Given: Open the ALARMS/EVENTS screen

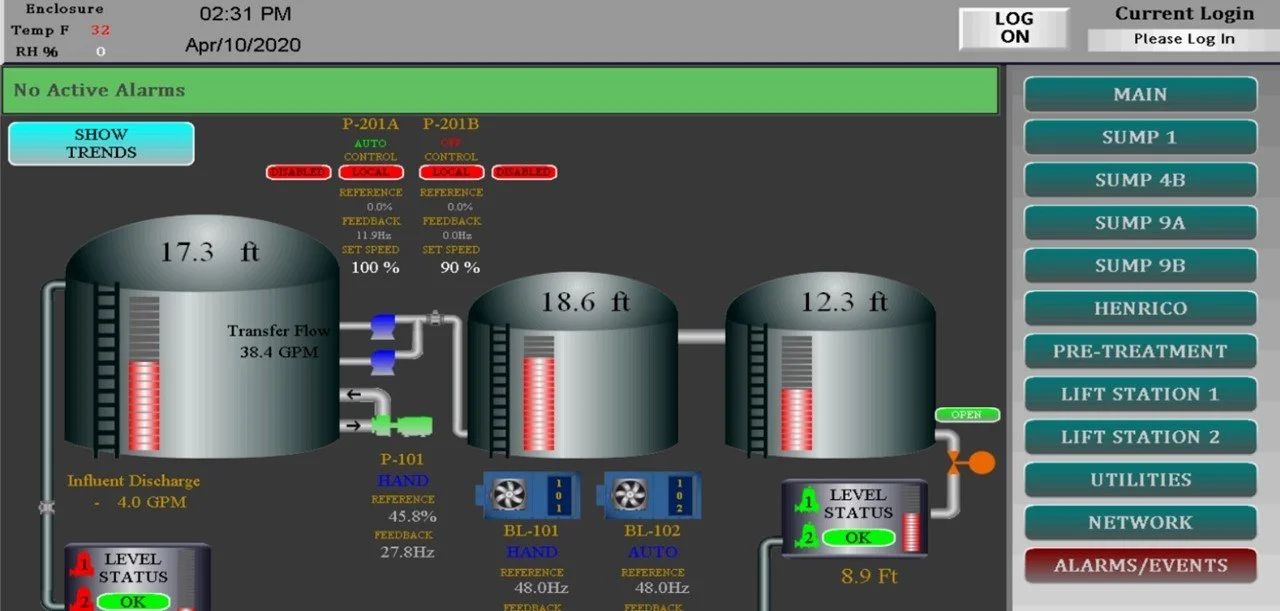Looking at the screenshot, I should [1139, 565].
